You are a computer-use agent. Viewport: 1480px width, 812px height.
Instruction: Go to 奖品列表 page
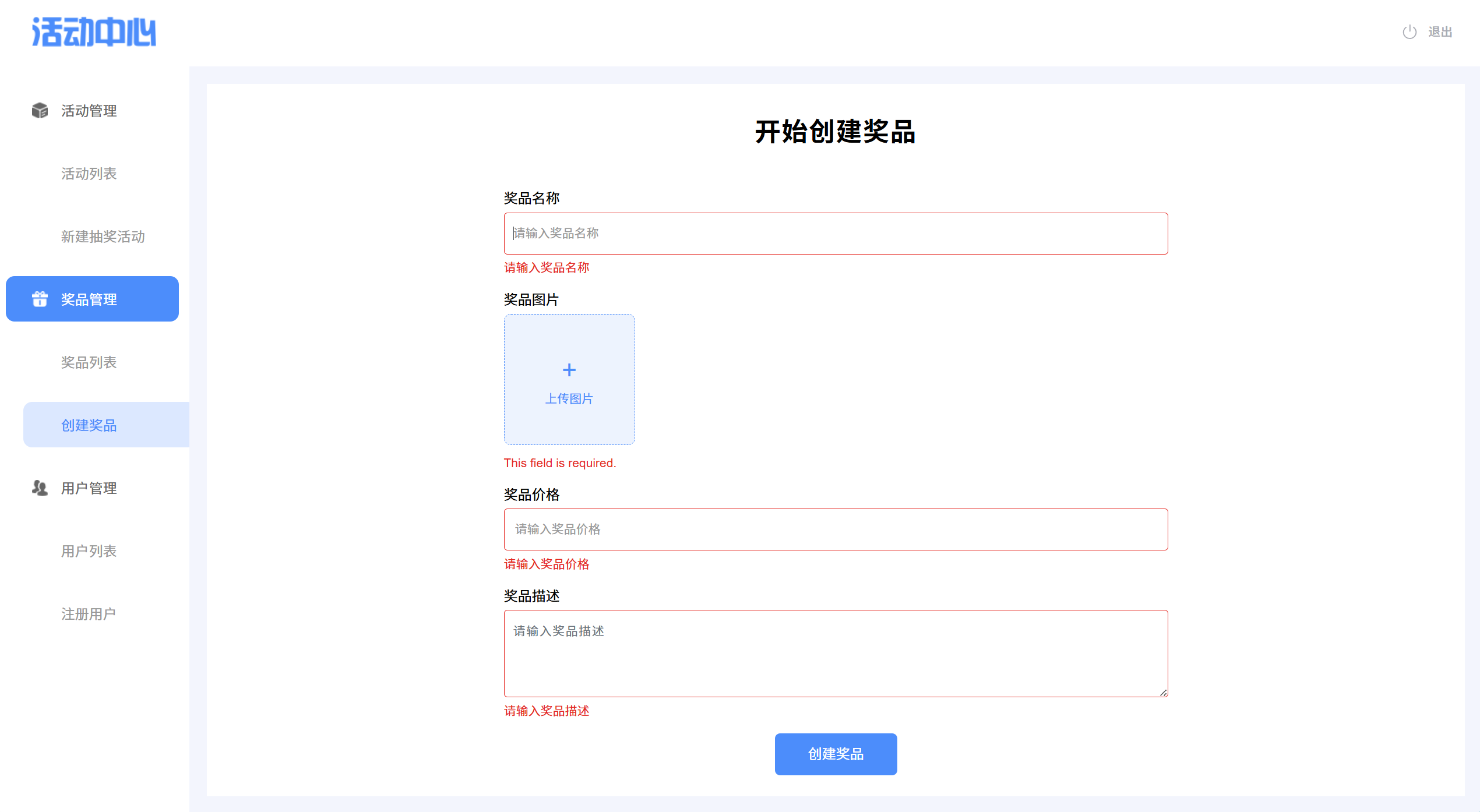(x=89, y=362)
